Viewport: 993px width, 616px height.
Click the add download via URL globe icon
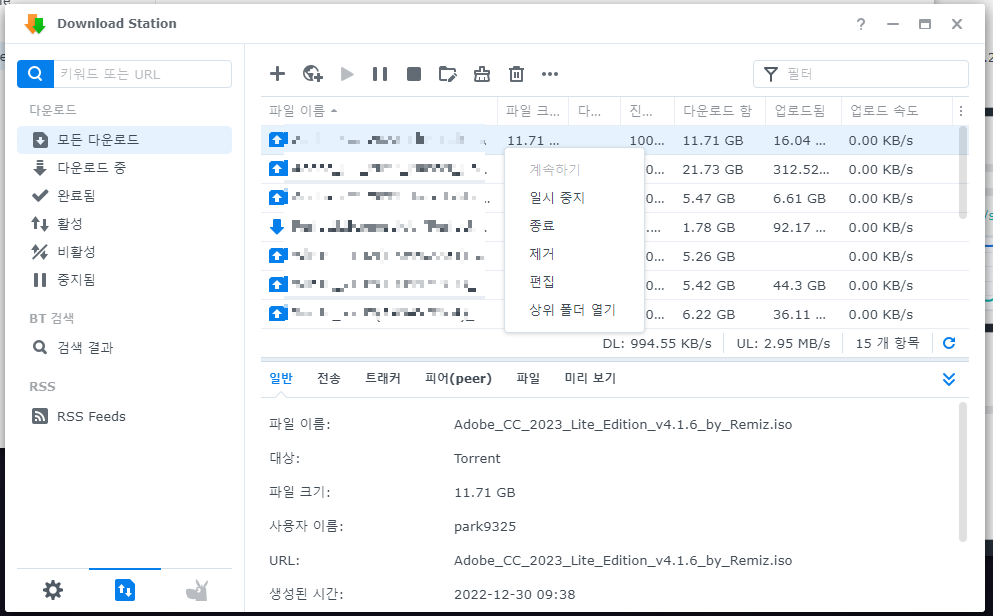pyautogui.click(x=312, y=73)
